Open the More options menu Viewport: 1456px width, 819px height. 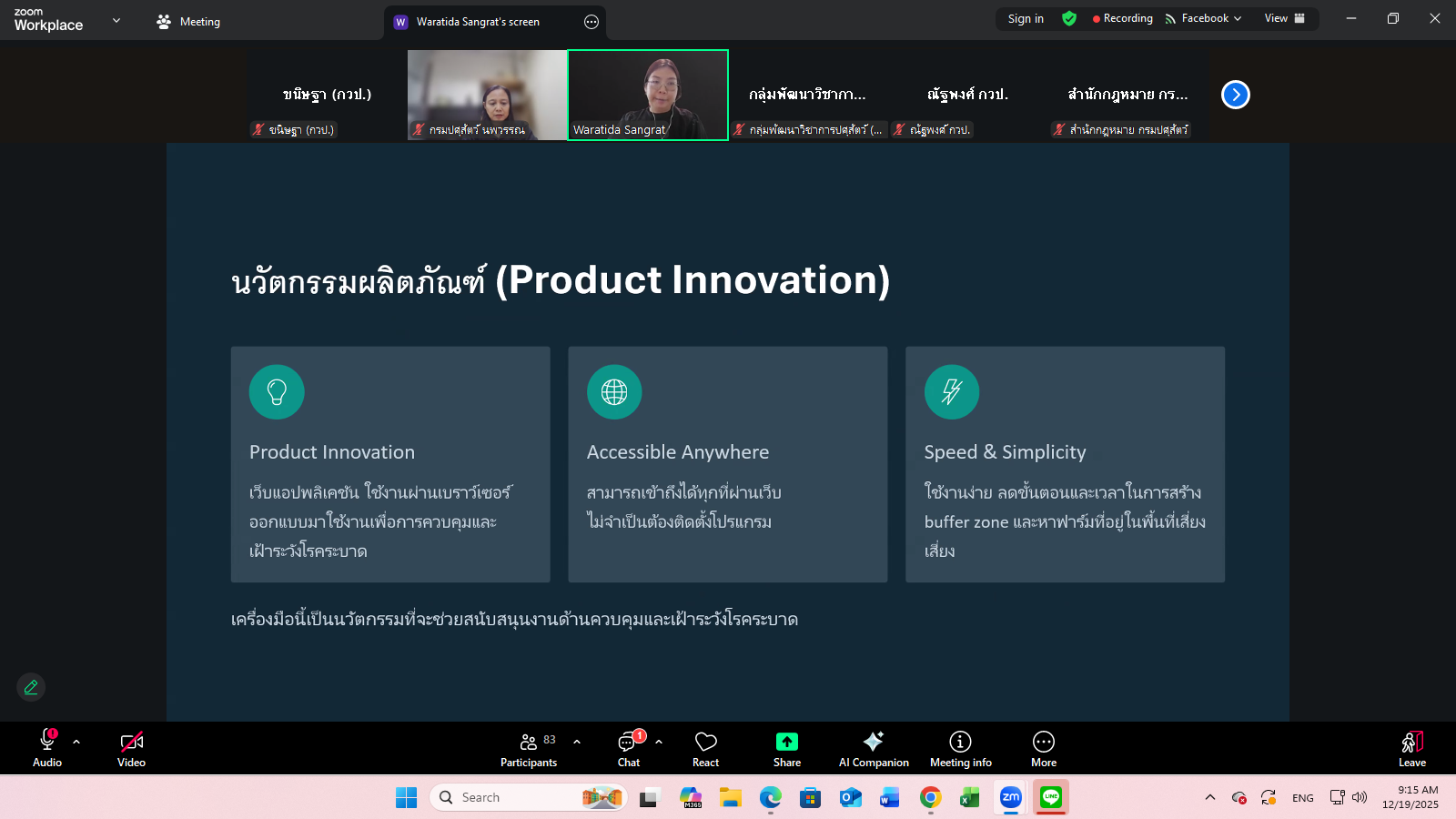[1043, 749]
